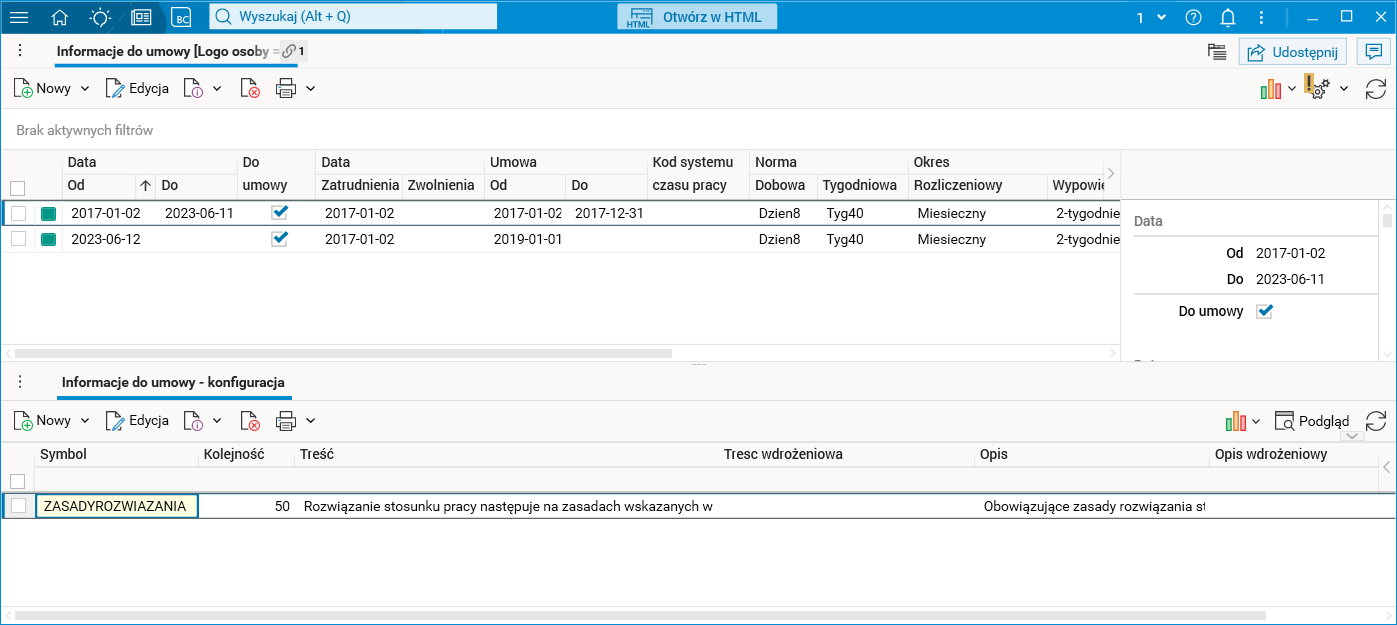Viewport: 1397px width, 625px height.
Task: Click the details panel vertical scrollbar
Action: (1386, 219)
